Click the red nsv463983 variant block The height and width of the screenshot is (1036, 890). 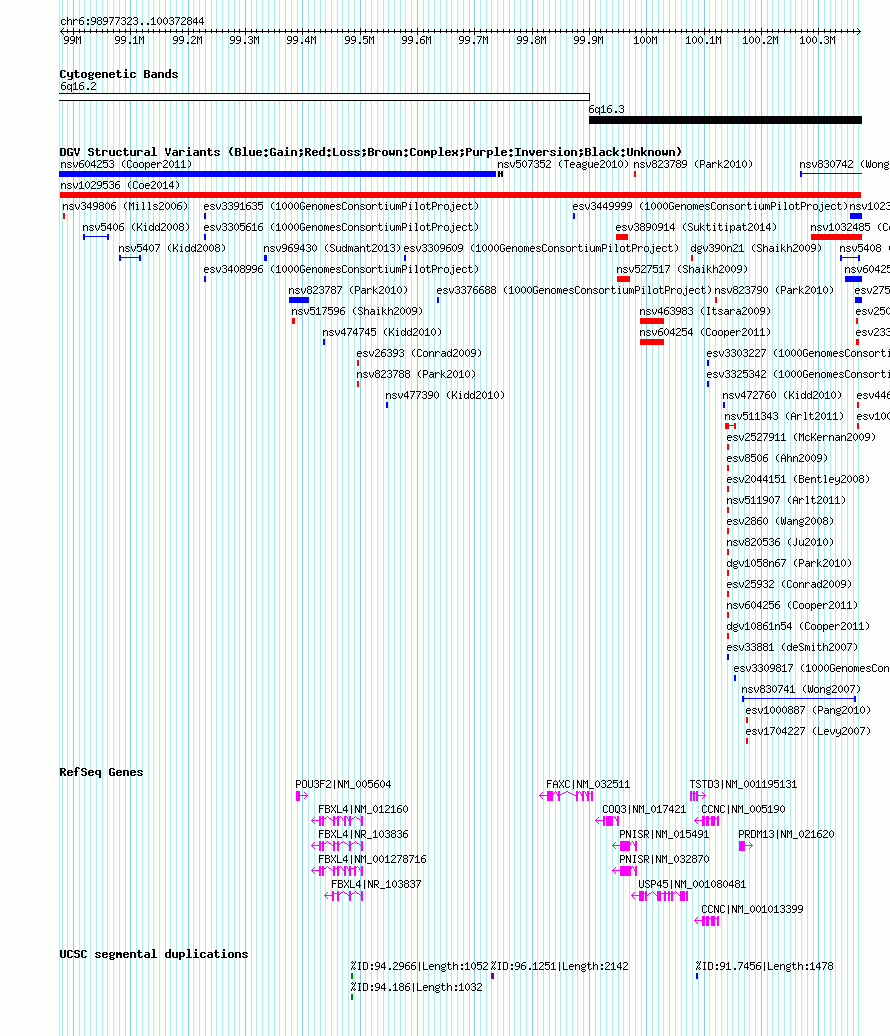point(651,321)
